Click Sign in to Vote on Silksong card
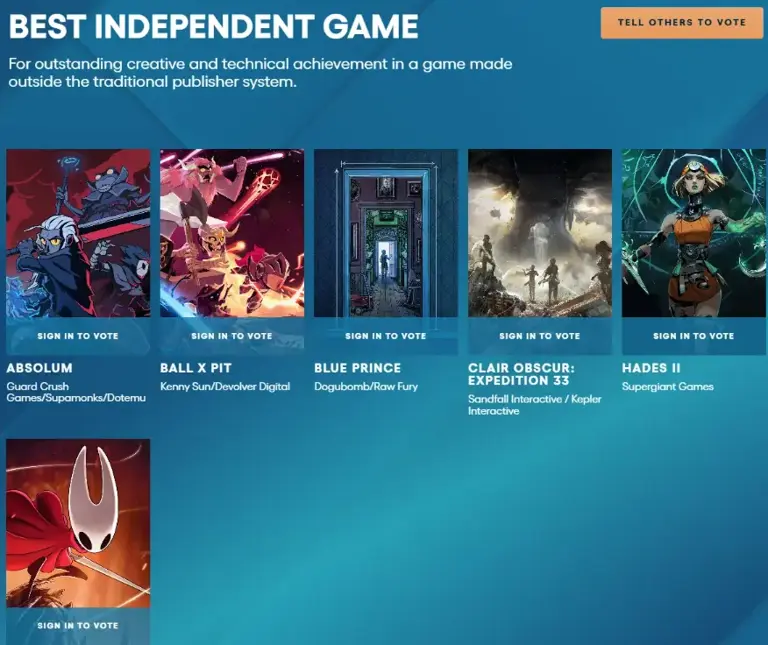The image size is (768, 645). [x=78, y=626]
